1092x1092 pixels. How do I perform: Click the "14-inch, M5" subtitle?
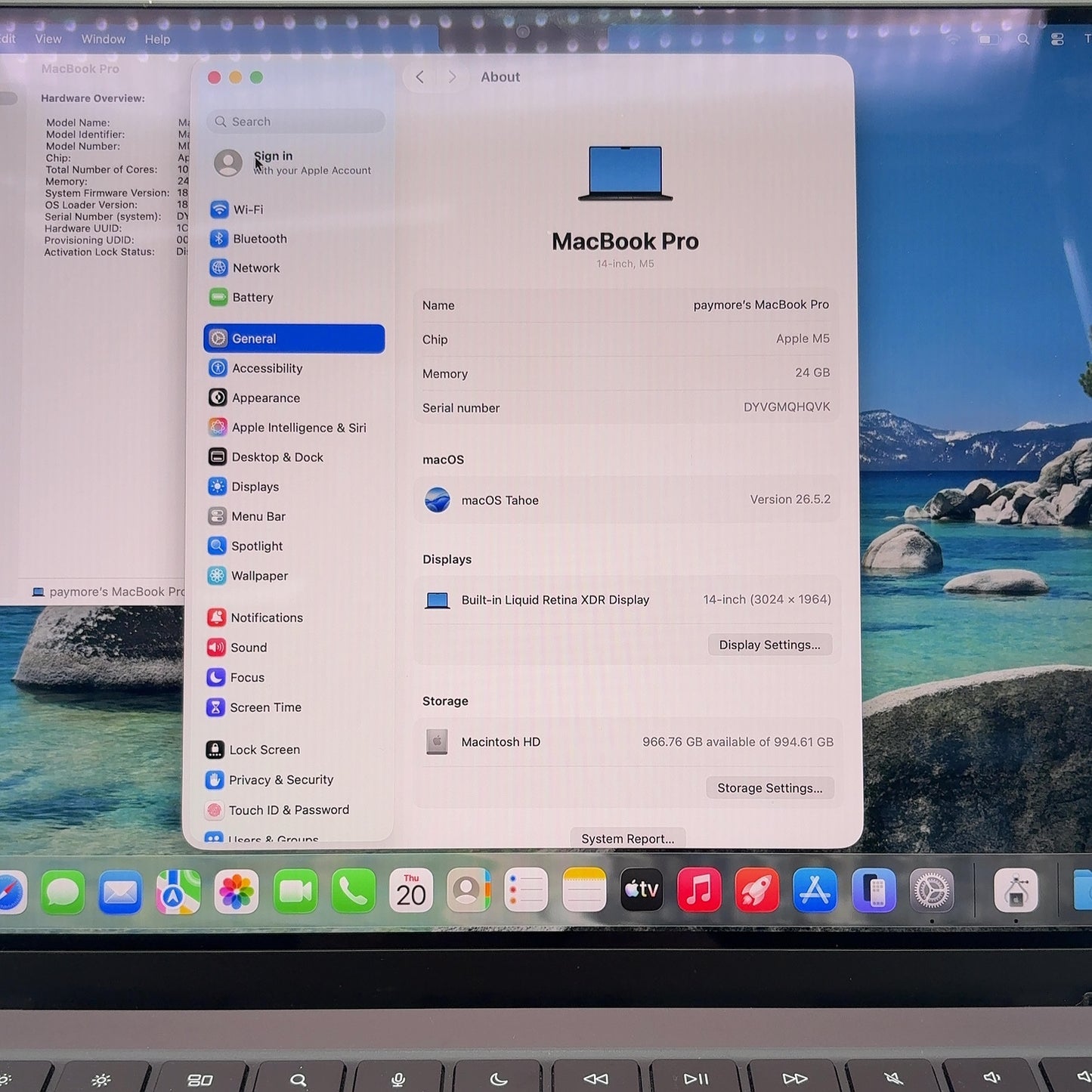pyautogui.click(x=625, y=264)
